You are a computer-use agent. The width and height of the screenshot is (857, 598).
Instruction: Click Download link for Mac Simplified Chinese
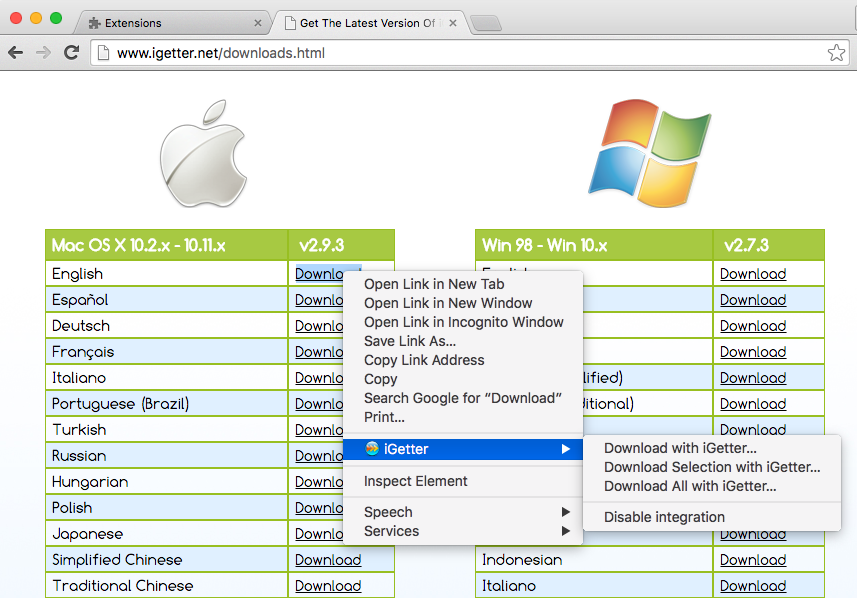pos(328,560)
